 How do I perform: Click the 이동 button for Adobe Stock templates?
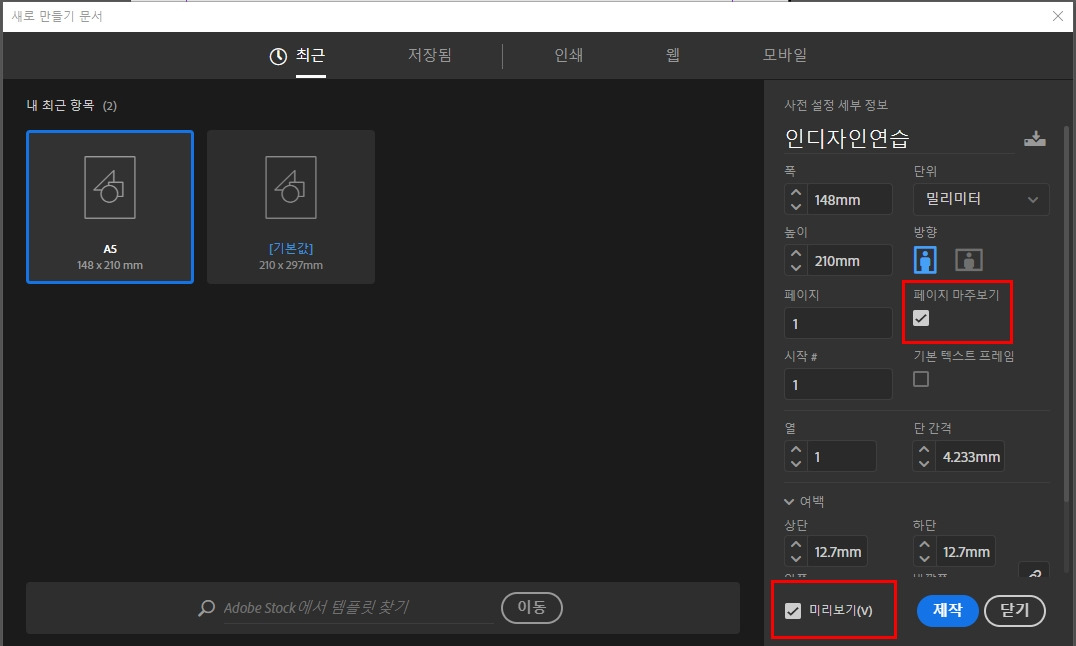coord(531,608)
